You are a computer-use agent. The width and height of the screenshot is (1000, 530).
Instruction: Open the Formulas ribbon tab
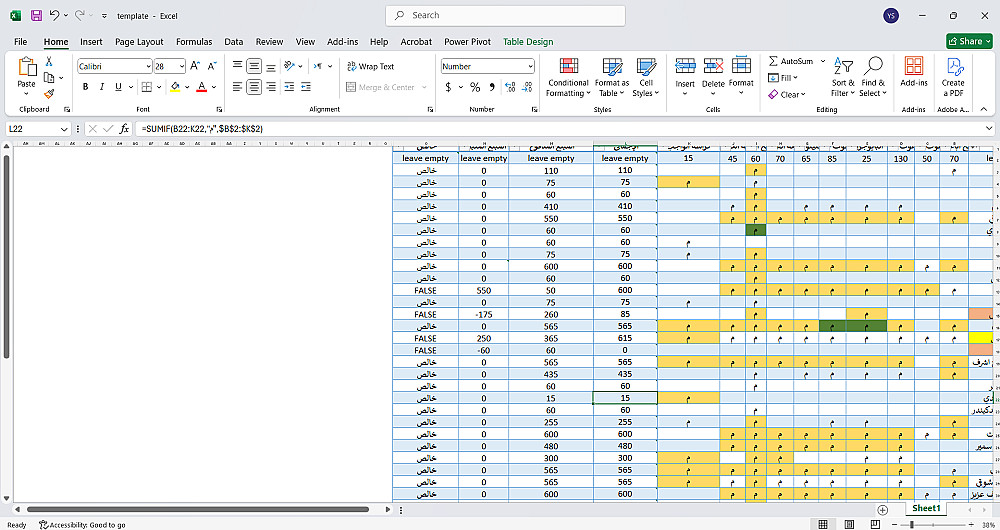coord(194,42)
